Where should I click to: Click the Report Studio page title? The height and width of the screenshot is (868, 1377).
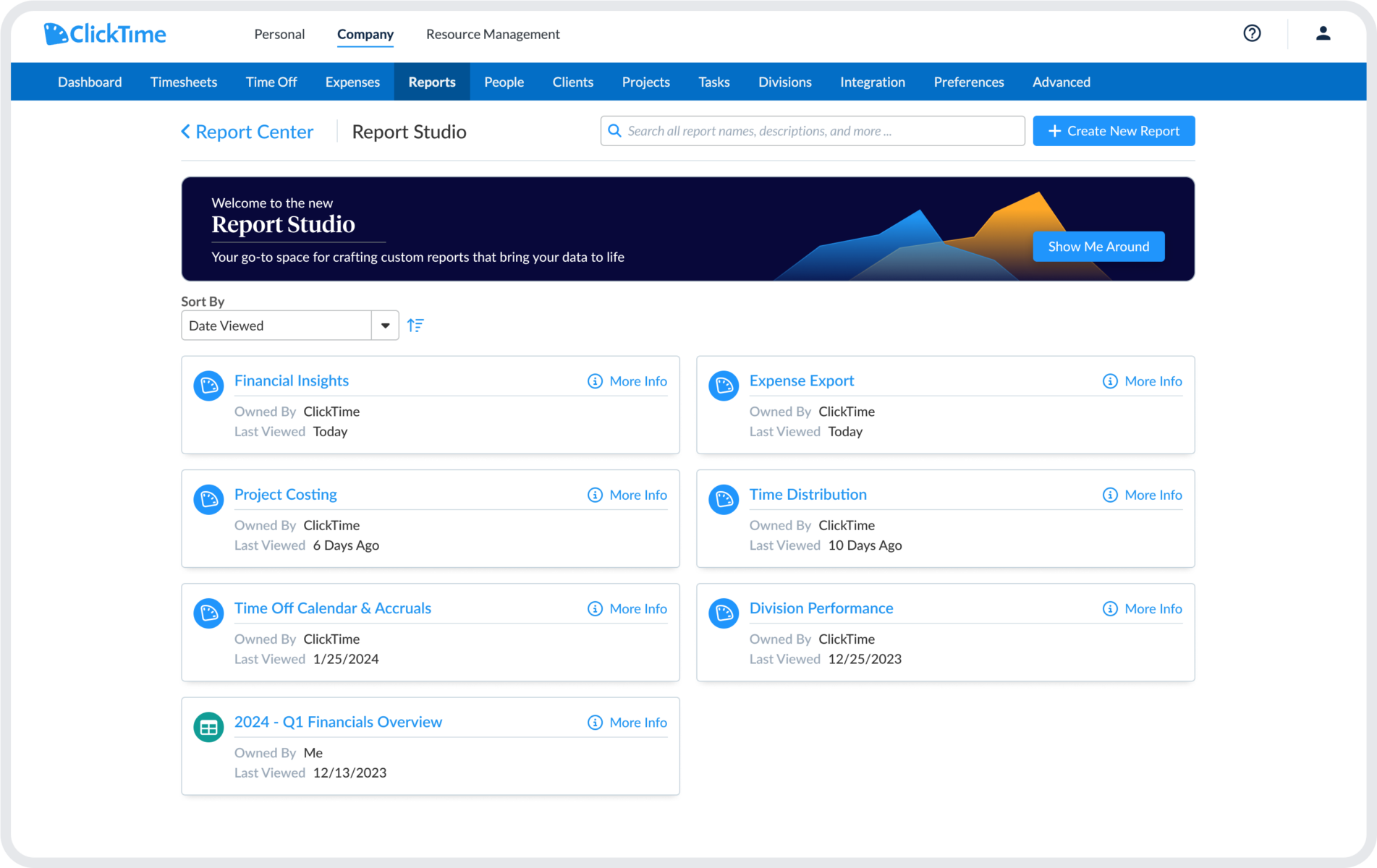pos(409,132)
